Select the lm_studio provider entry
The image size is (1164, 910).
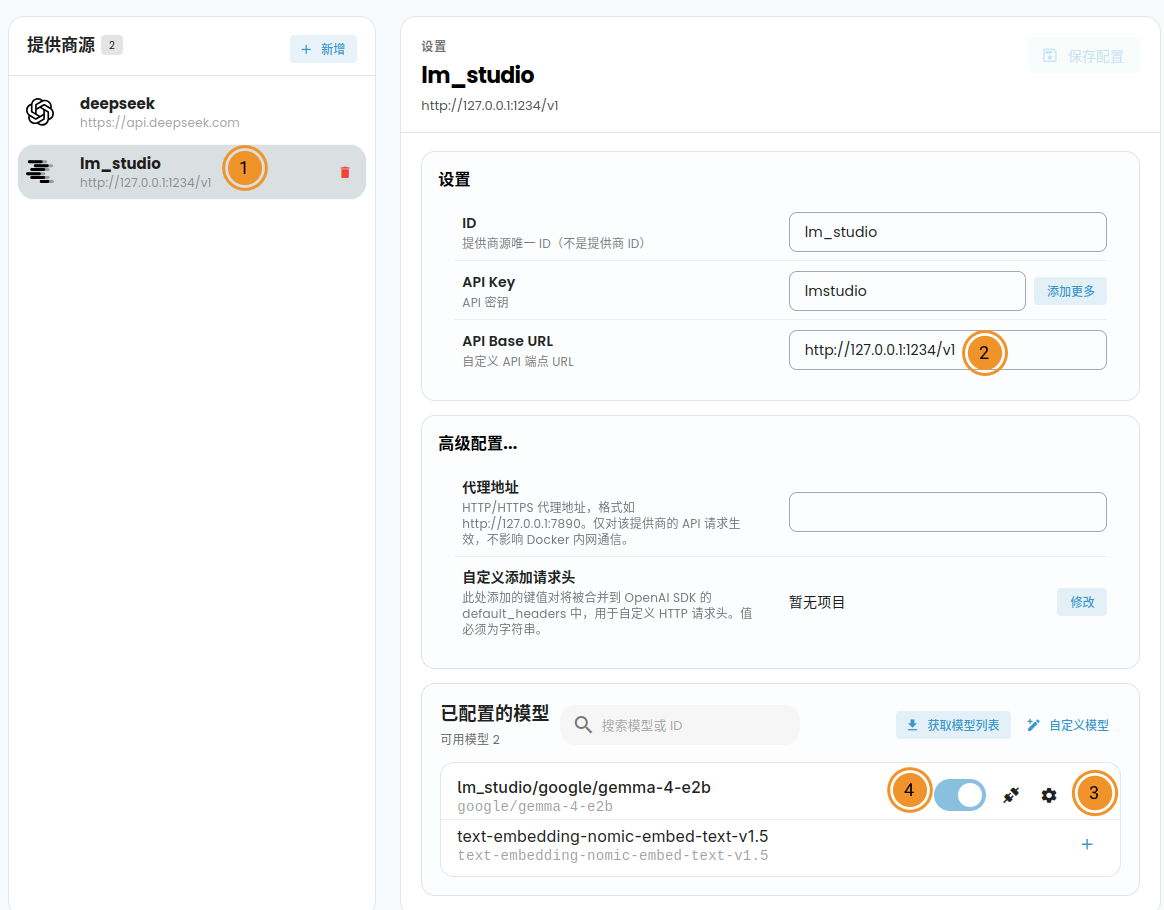(192, 171)
